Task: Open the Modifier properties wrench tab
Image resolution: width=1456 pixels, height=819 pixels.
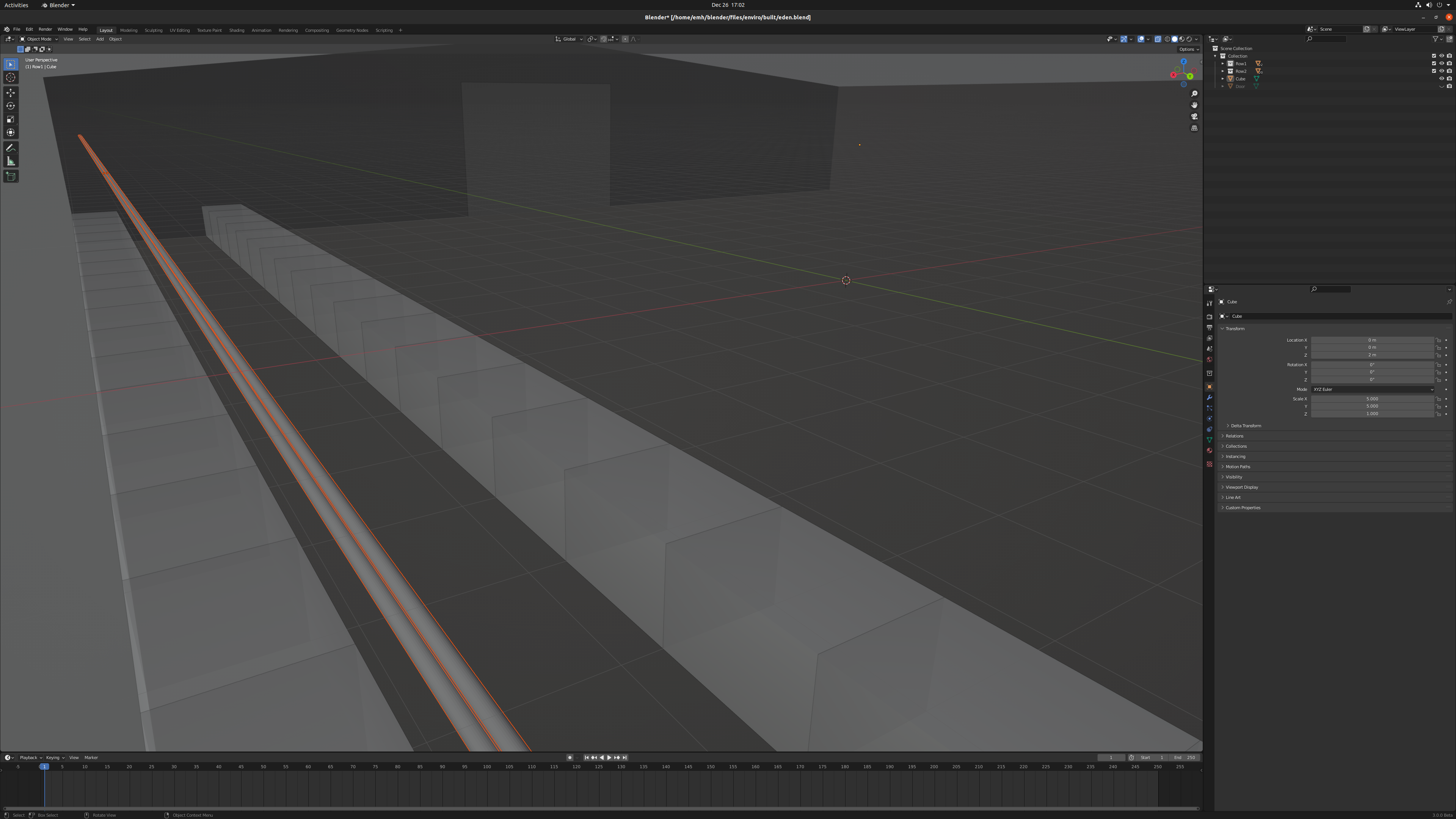Action: coord(1210,397)
